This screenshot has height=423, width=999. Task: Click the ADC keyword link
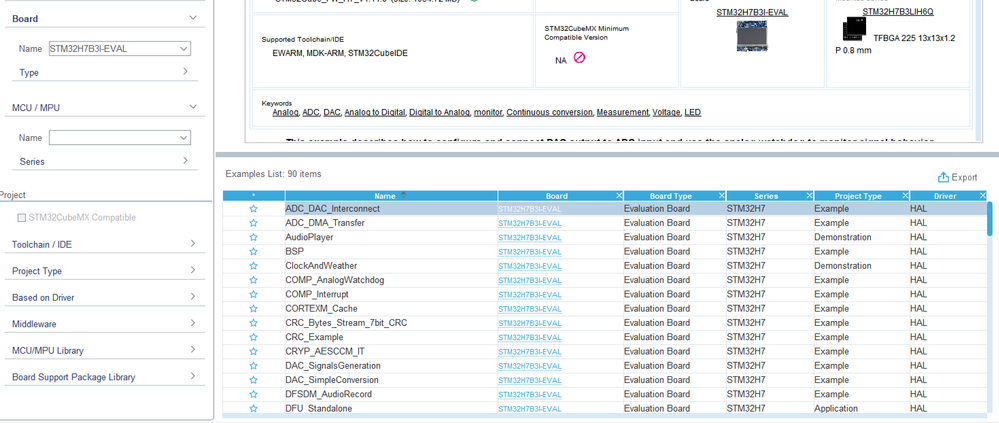pyautogui.click(x=311, y=113)
